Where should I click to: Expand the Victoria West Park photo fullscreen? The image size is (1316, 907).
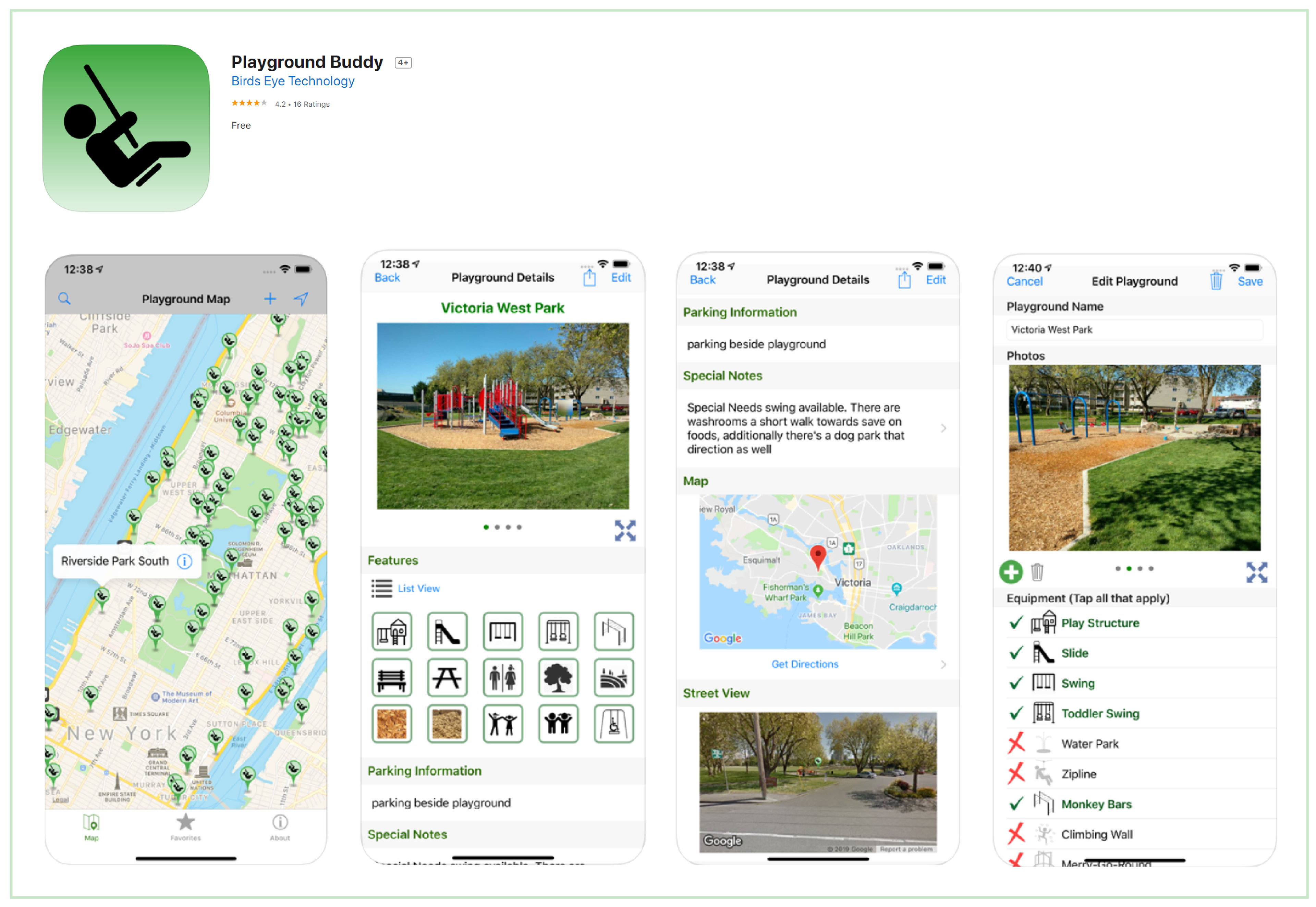pyautogui.click(x=625, y=531)
